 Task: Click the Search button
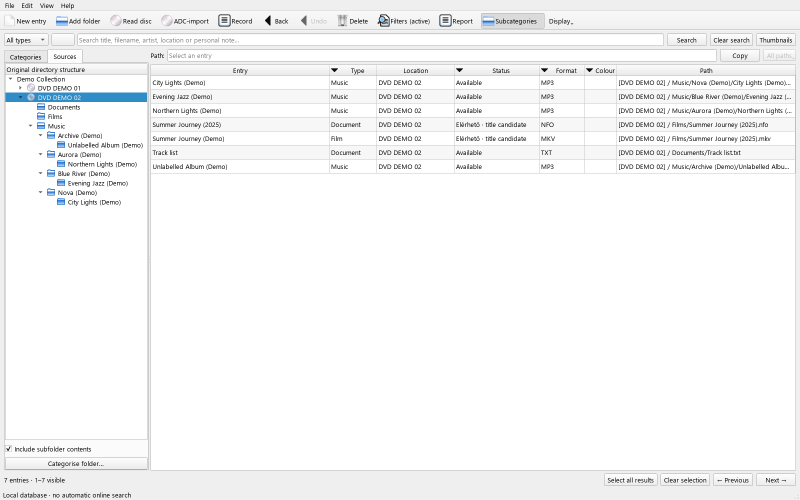(x=686, y=40)
